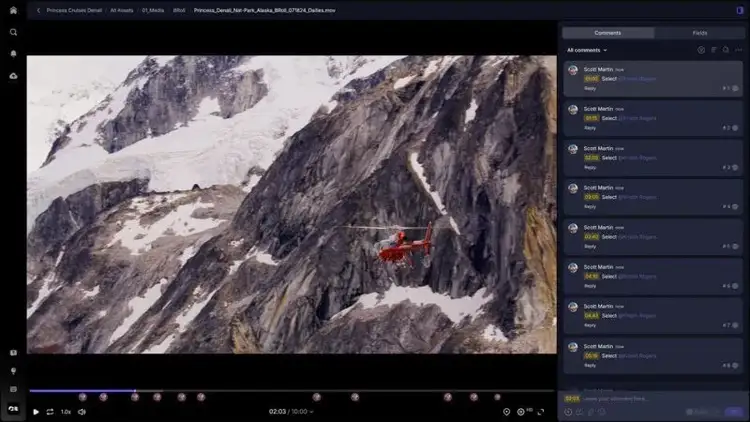750x422 pixels.
Task: Click the cloud upload icon
Action: point(13,75)
